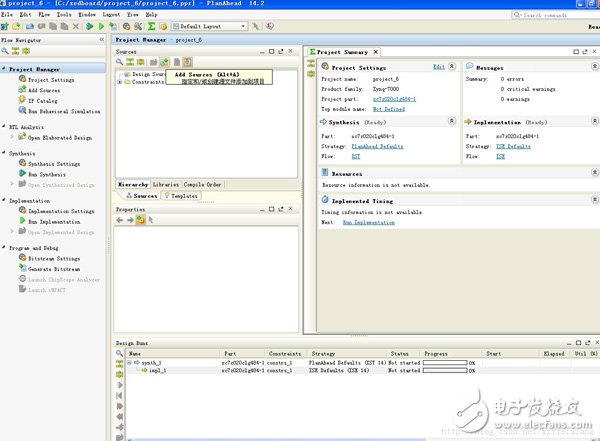Screen dimensions: 600x441
Task: Click Run Synthesis in Flow Navigator
Action: pos(46,174)
